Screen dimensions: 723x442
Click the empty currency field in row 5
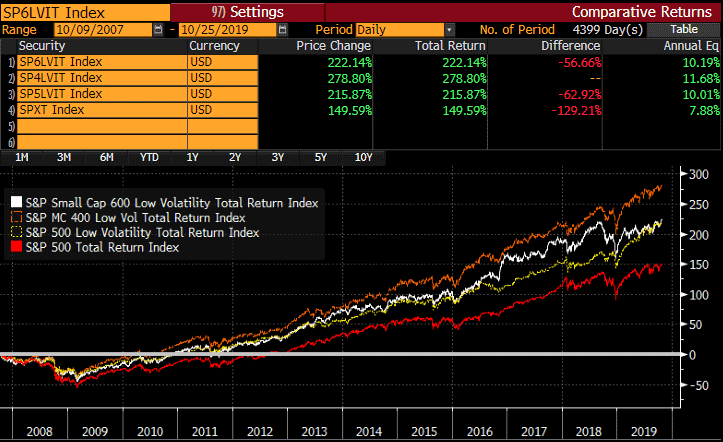[223, 126]
